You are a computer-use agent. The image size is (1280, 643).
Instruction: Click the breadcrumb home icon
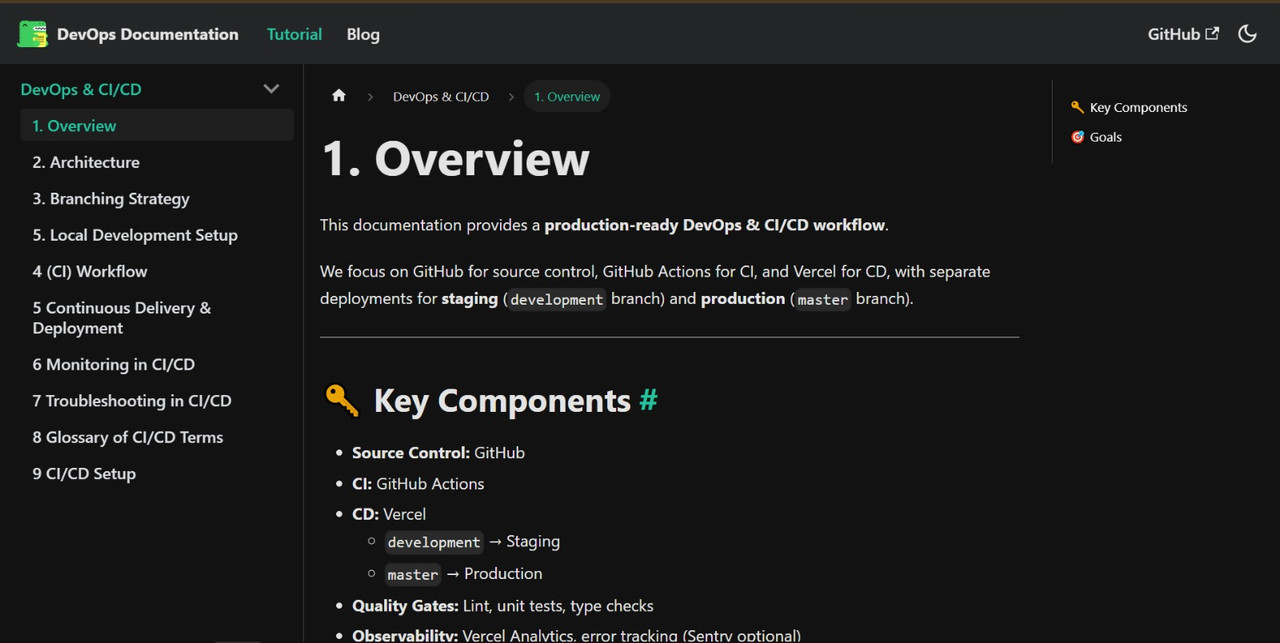coord(339,96)
